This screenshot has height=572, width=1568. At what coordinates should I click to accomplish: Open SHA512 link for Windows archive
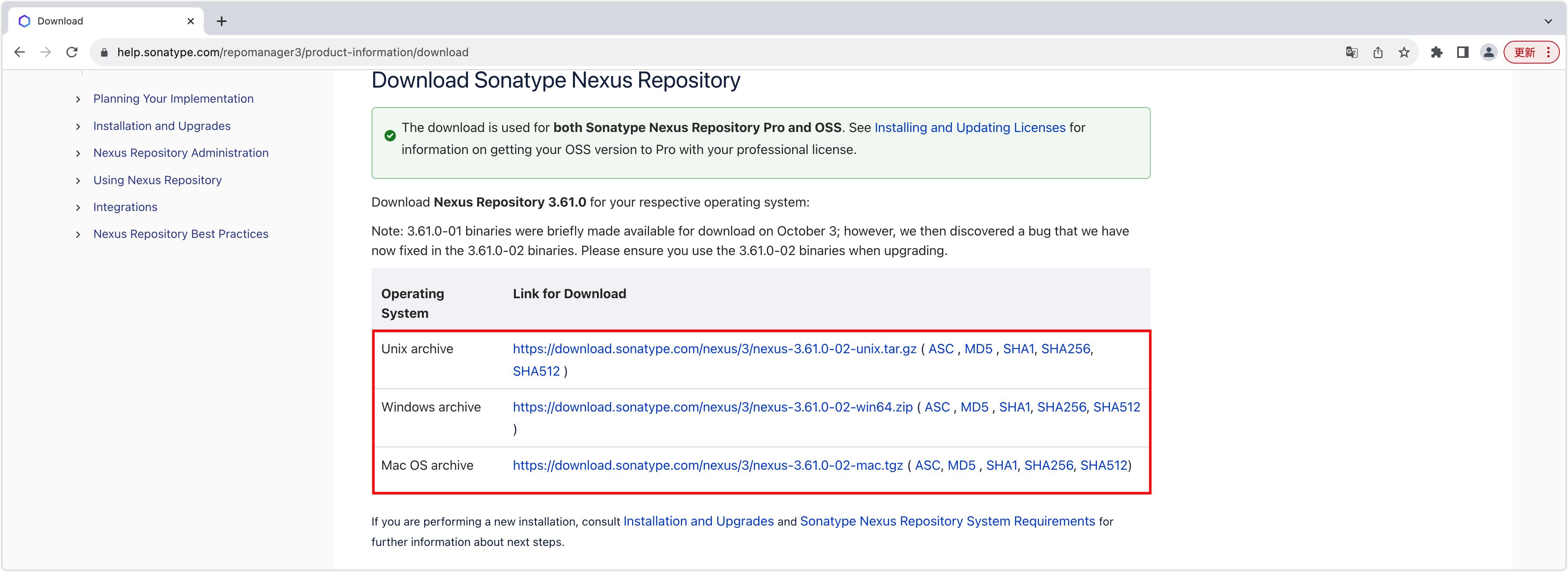pos(1117,407)
